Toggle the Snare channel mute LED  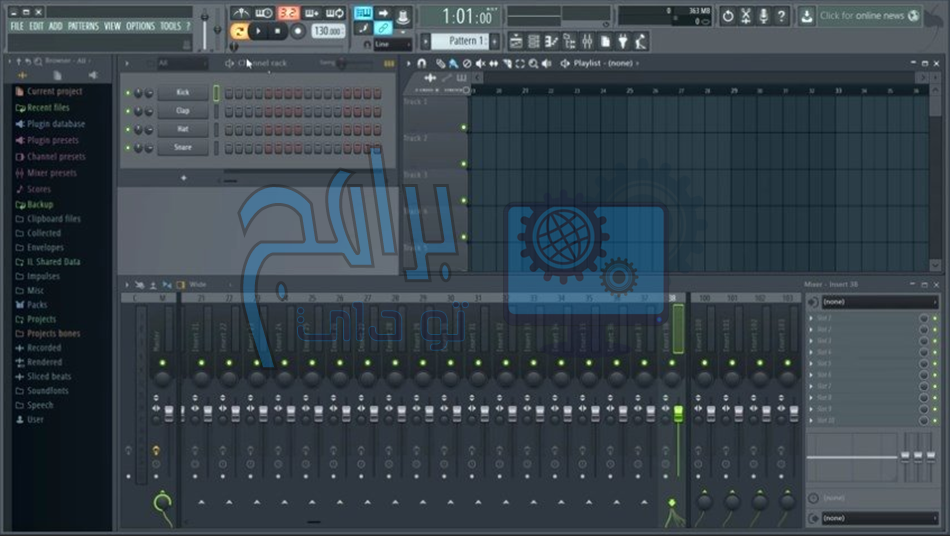(128, 148)
